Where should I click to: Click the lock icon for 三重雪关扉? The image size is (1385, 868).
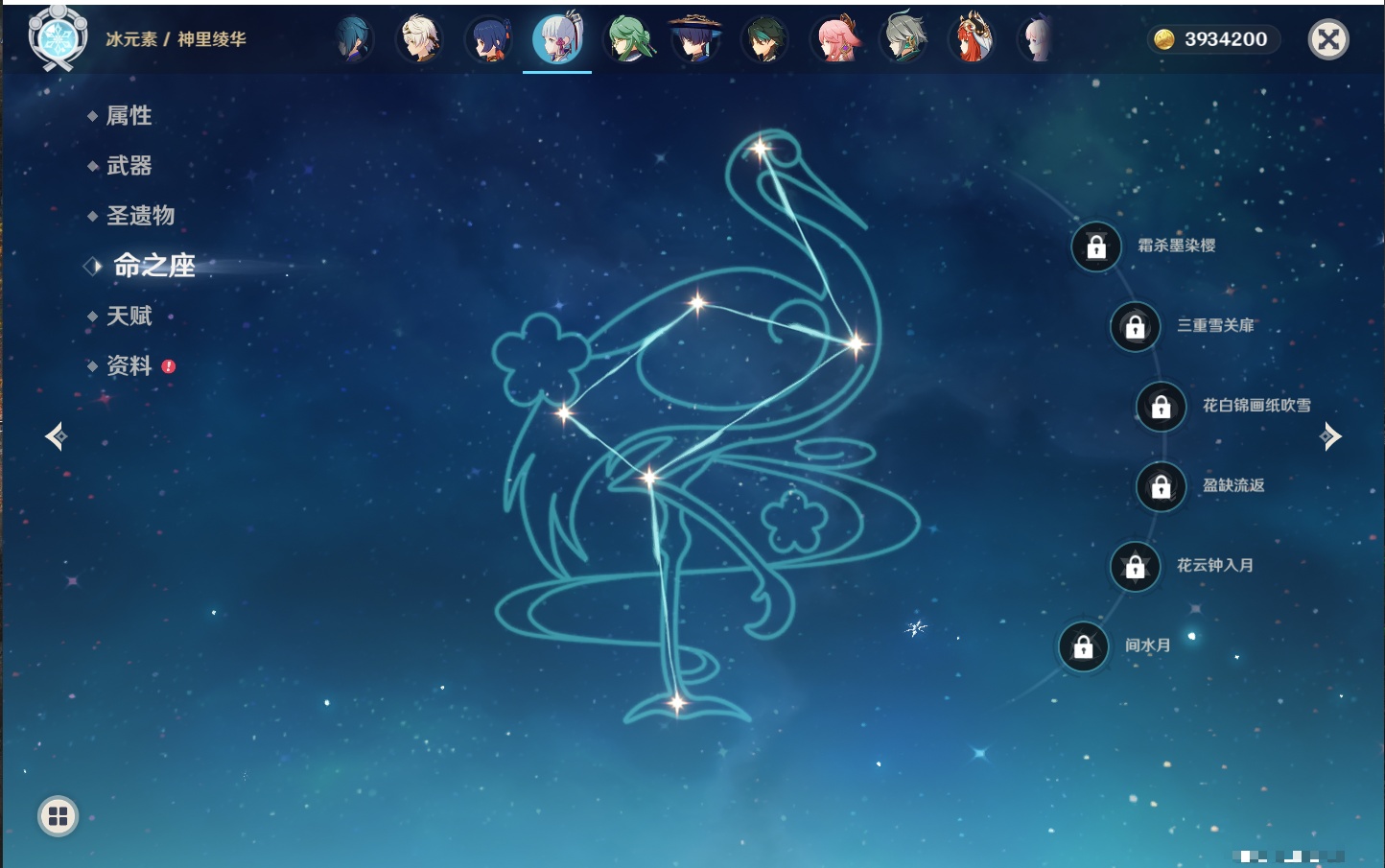1135,326
